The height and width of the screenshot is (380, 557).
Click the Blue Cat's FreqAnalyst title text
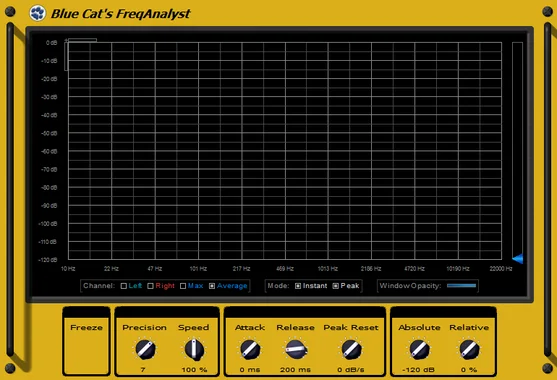[120, 14]
